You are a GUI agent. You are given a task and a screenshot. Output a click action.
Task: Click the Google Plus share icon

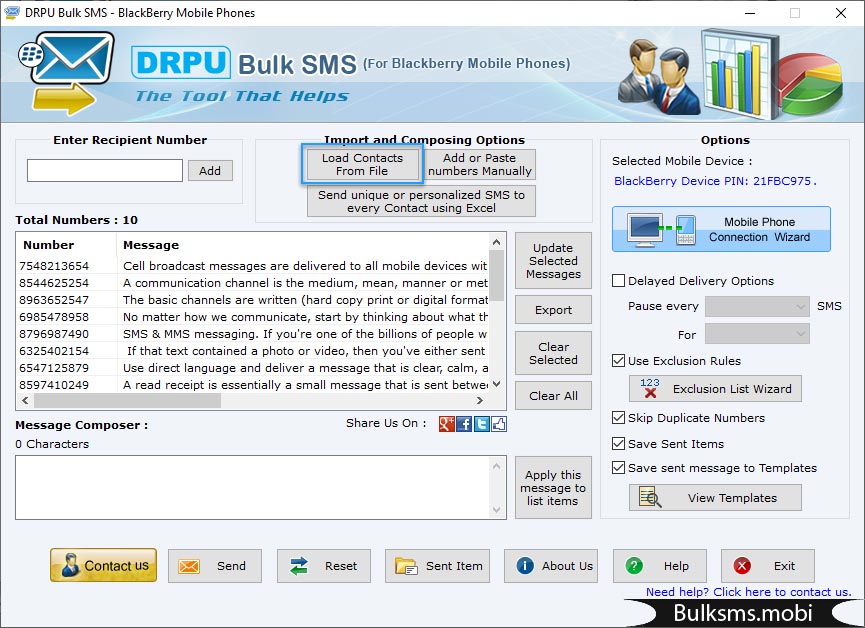tap(446, 424)
